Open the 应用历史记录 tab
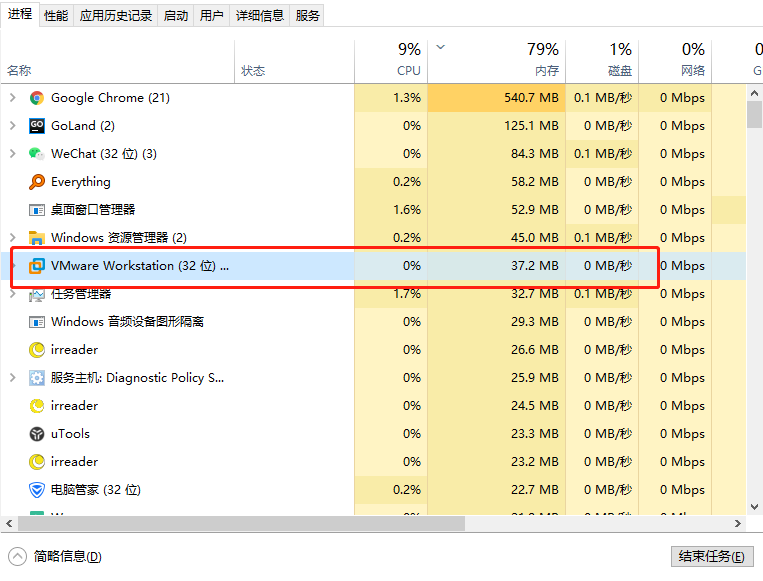 tap(116, 16)
